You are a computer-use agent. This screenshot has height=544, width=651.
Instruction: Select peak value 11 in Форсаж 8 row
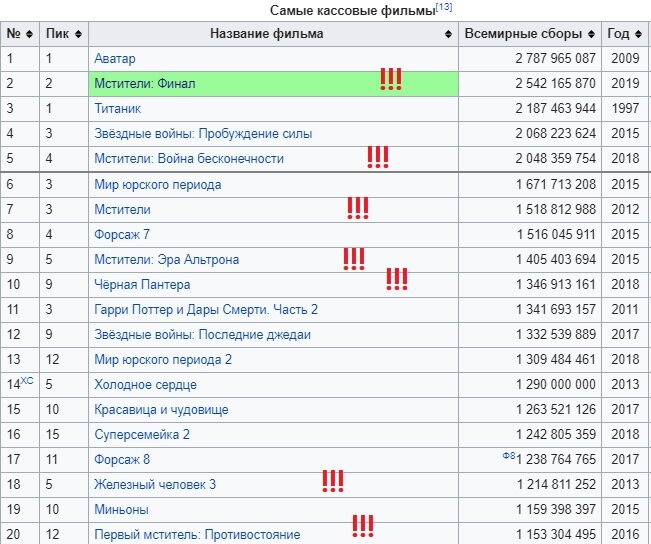coord(51,459)
